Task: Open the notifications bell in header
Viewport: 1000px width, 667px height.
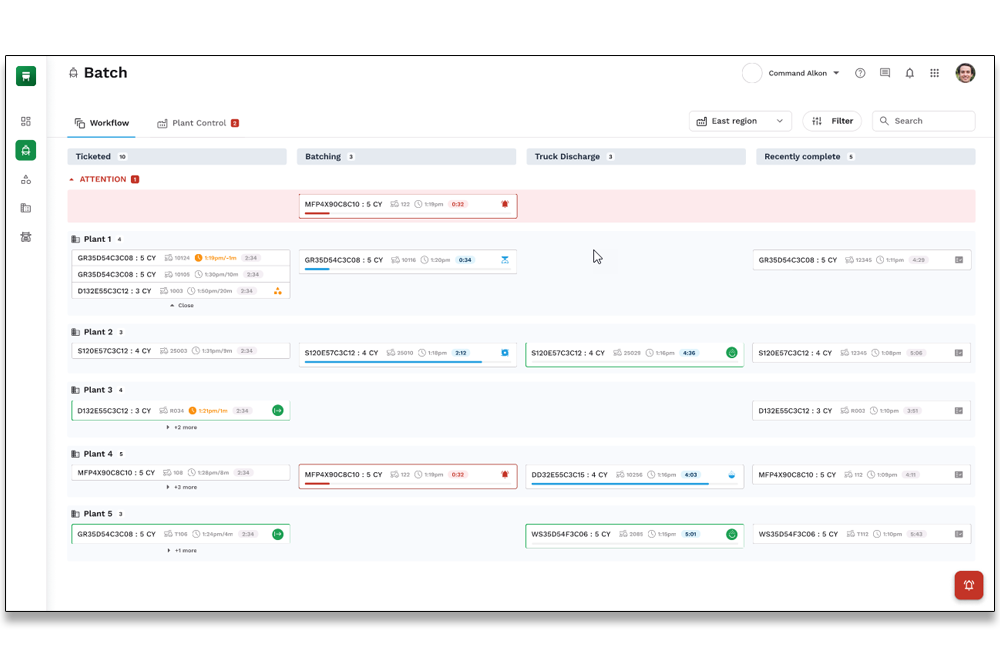Action: coord(910,73)
